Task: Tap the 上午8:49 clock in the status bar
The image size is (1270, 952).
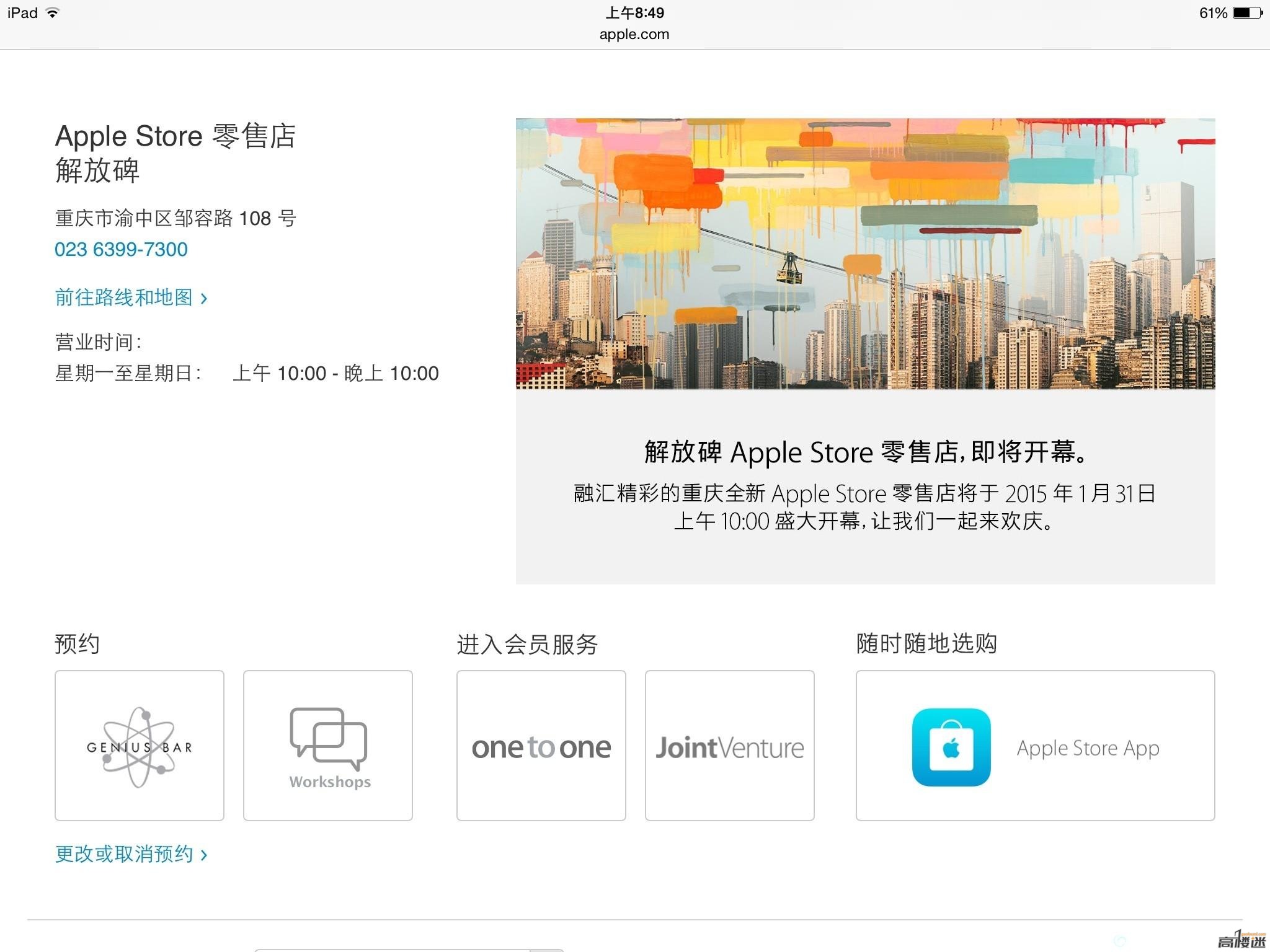Action: tap(634, 12)
